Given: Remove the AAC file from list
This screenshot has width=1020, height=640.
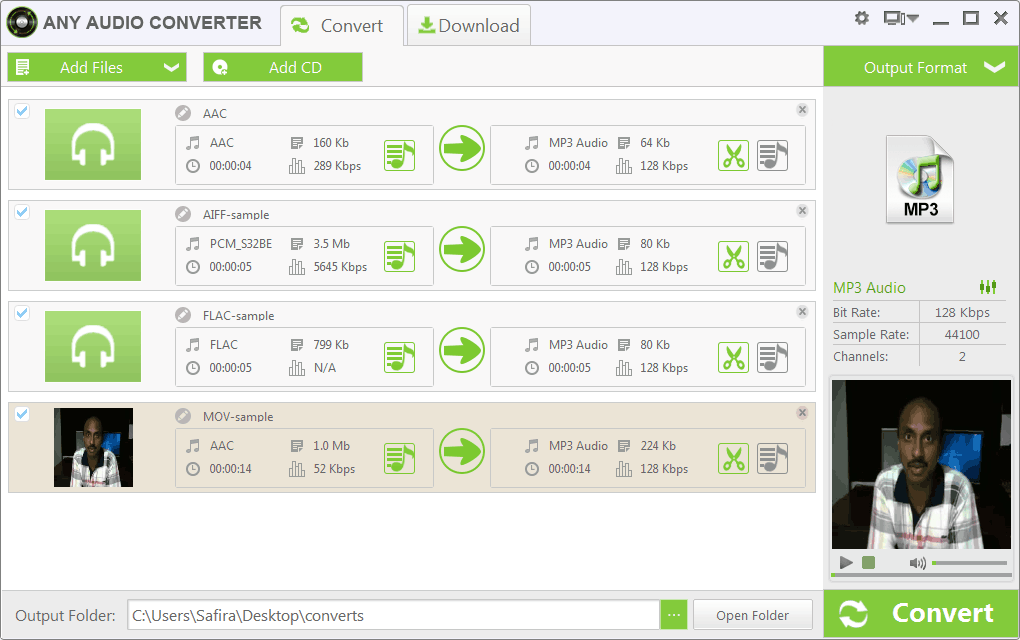Looking at the screenshot, I should (802, 109).
